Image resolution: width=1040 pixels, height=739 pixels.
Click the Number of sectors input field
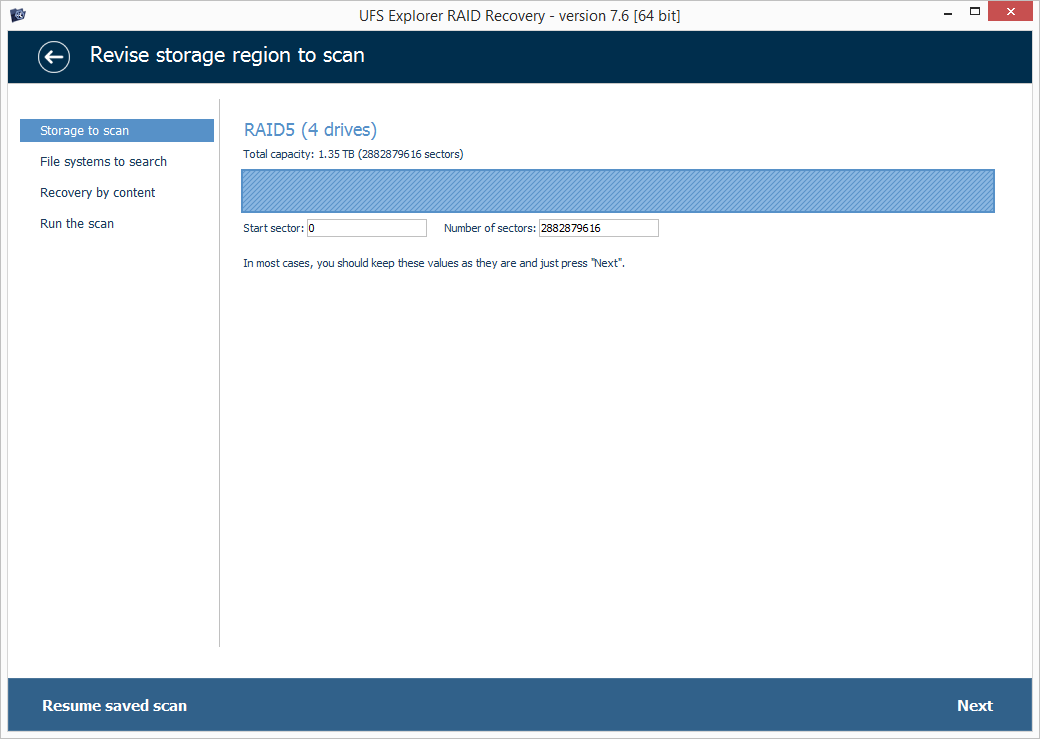(x=598, y=228)
